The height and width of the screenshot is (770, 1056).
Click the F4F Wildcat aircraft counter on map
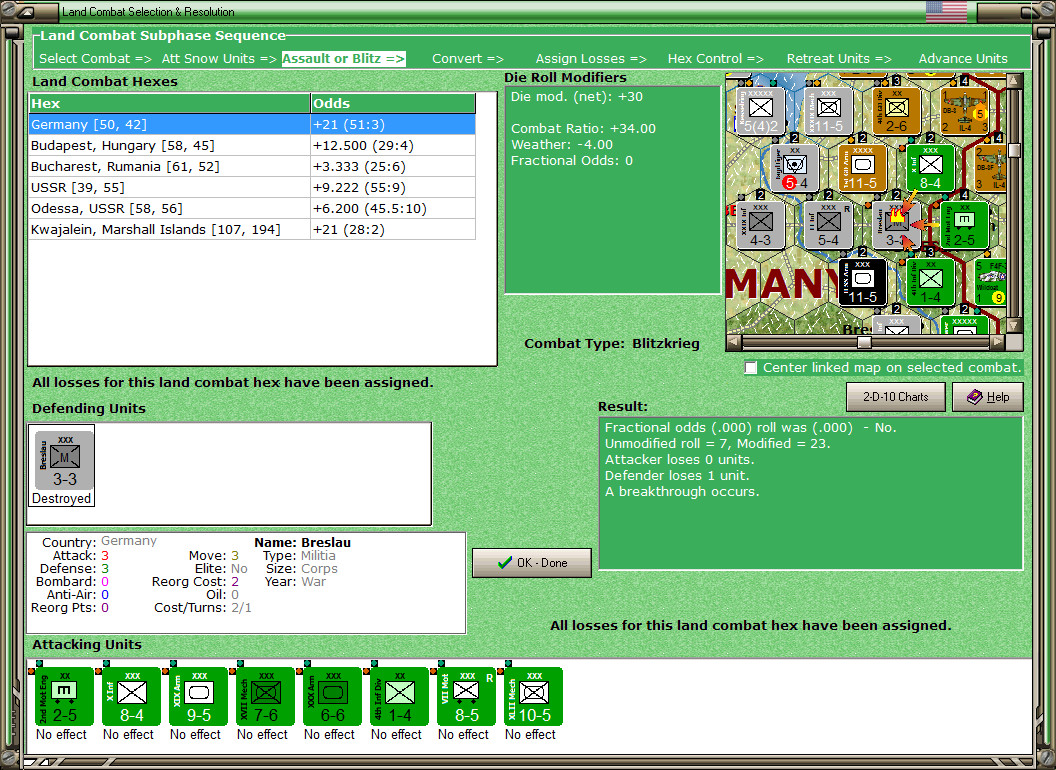[x=991, y=282]
